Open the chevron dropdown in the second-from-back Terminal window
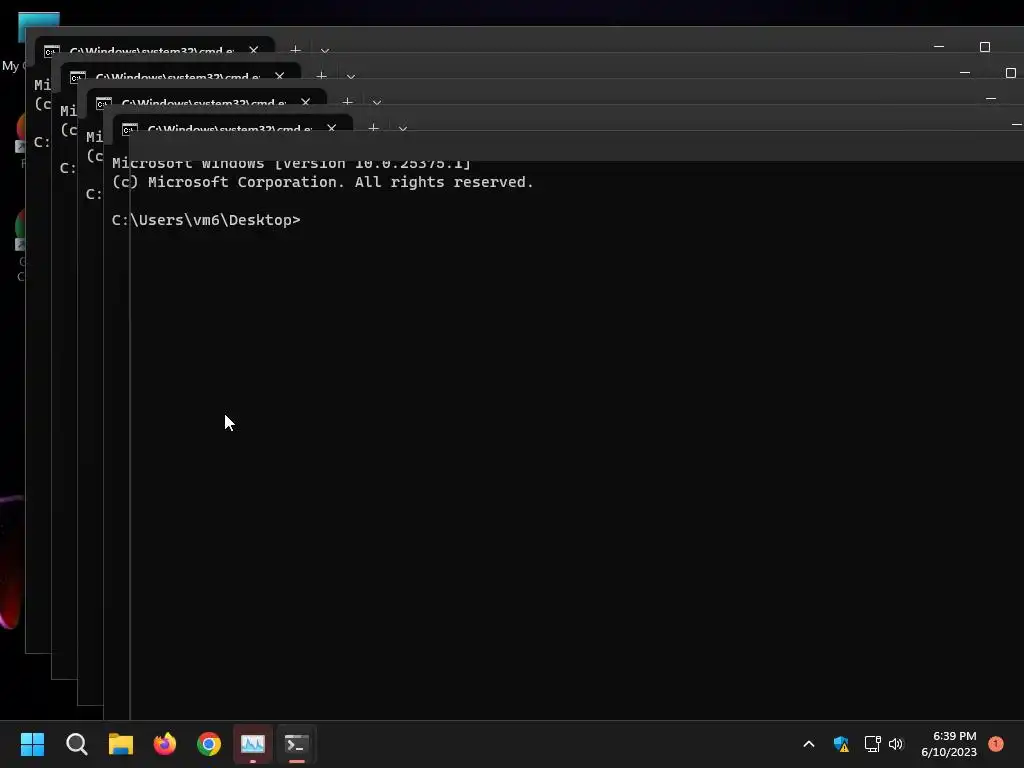 pyautogui.click(x=351, y=76)
